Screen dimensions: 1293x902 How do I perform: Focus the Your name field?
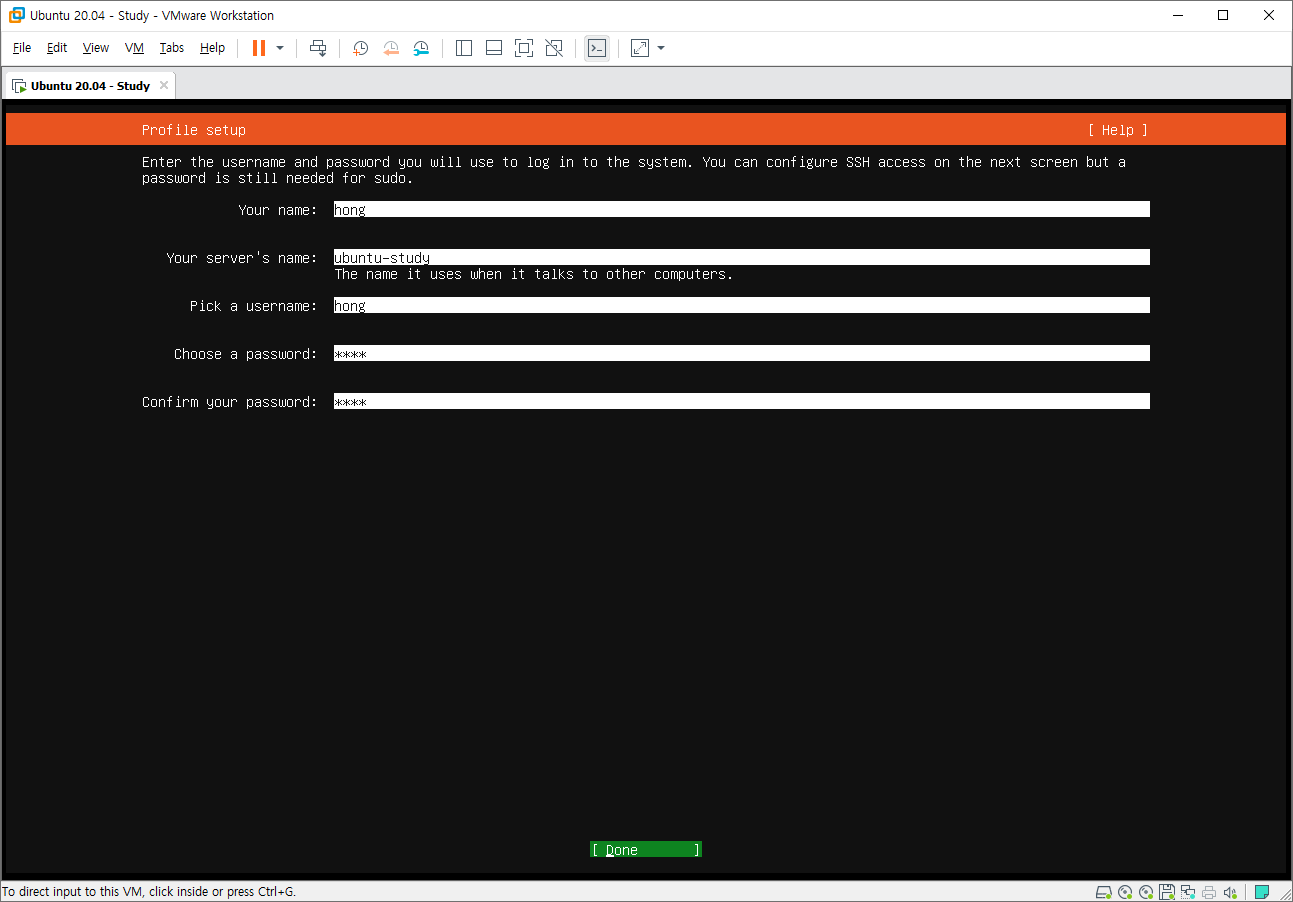pyautogui.click(x=742, y=210)
